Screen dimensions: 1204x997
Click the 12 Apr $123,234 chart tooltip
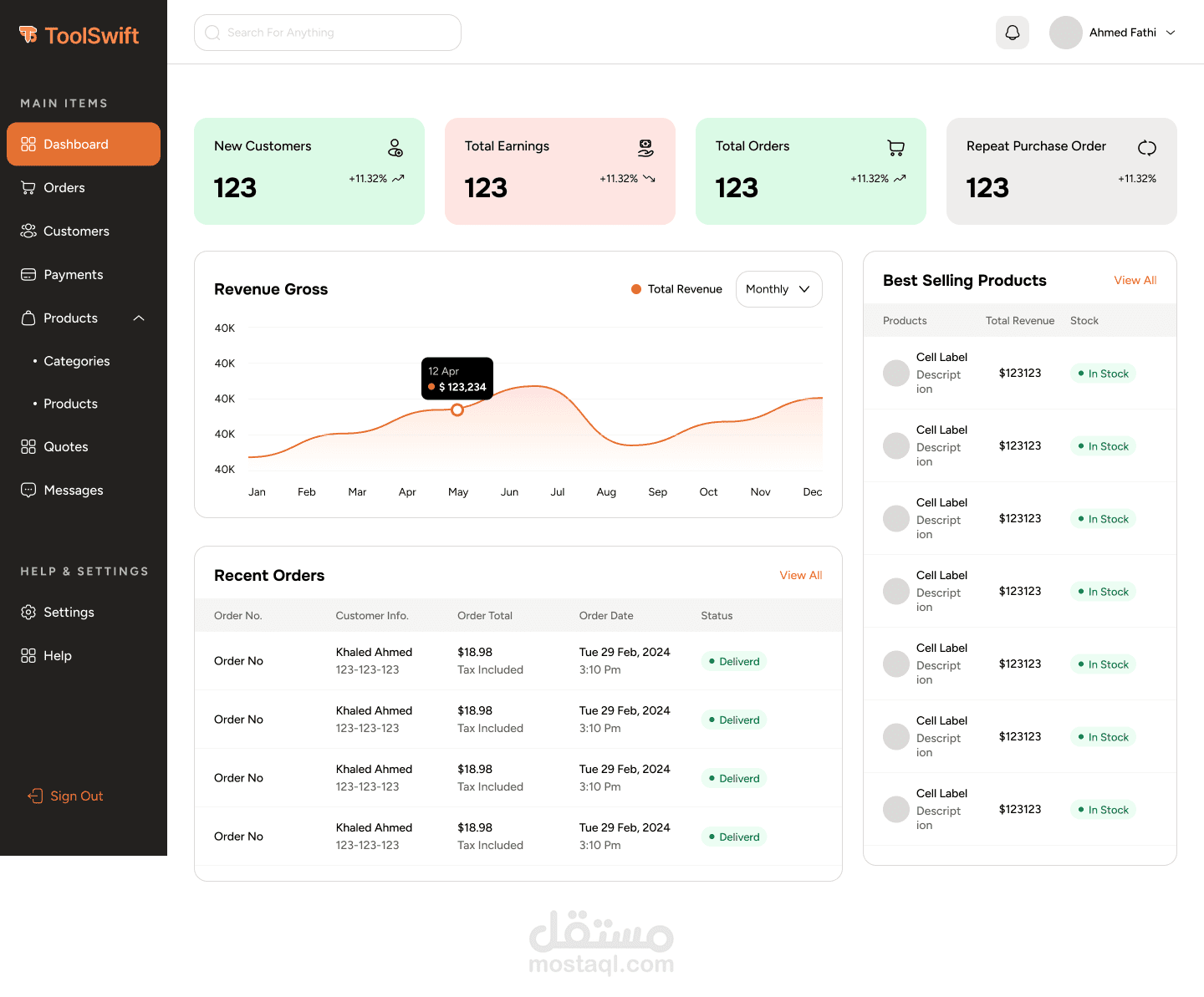click(457, 379)
